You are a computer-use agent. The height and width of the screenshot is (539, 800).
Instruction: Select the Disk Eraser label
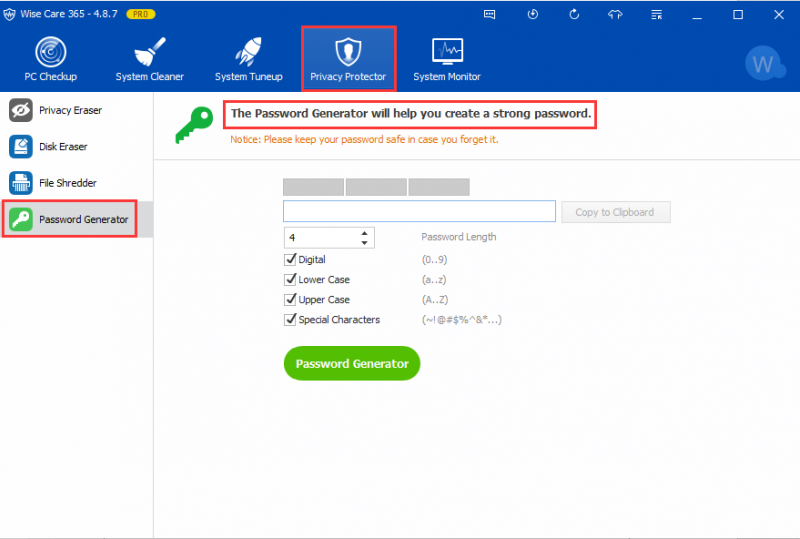pyautogui.click(x=63, y=146)
